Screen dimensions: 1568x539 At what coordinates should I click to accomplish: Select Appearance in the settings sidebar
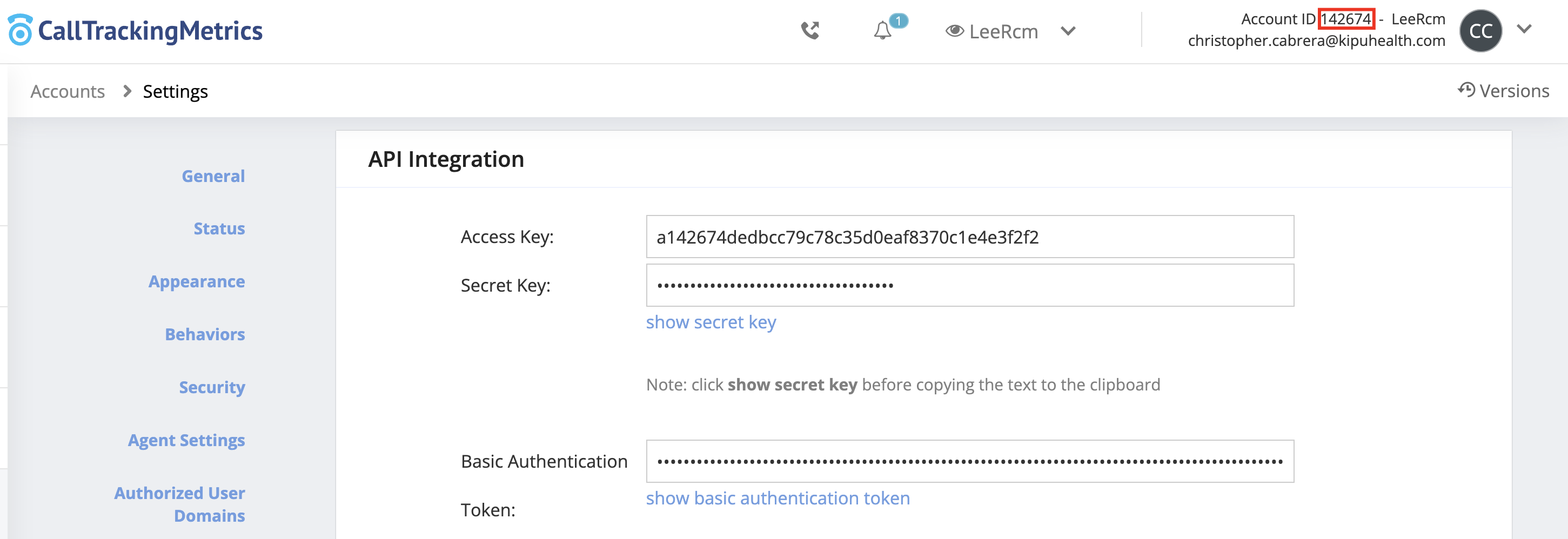pos(197,281)
